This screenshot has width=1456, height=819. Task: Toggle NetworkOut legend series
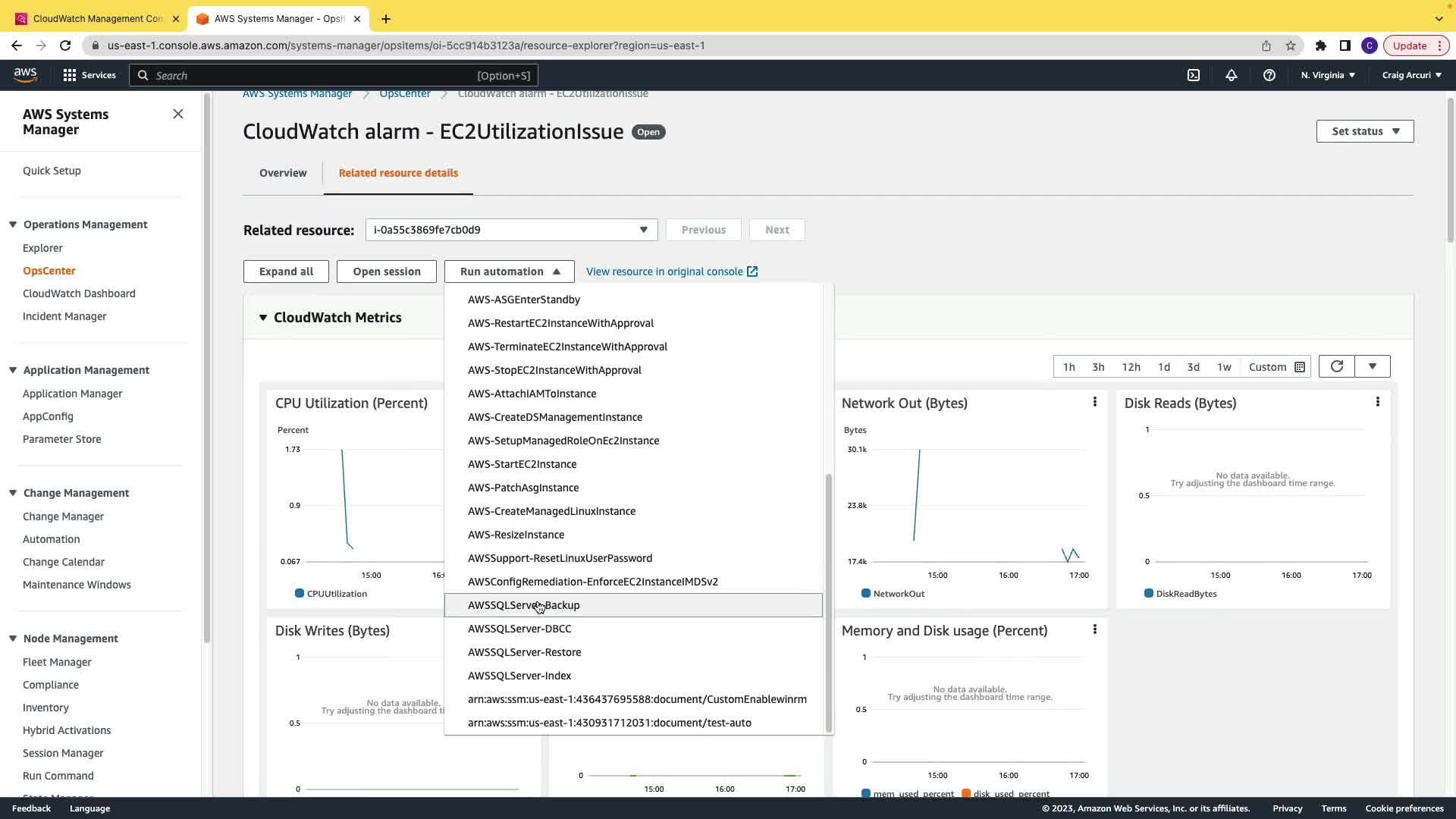coord(893,594)
